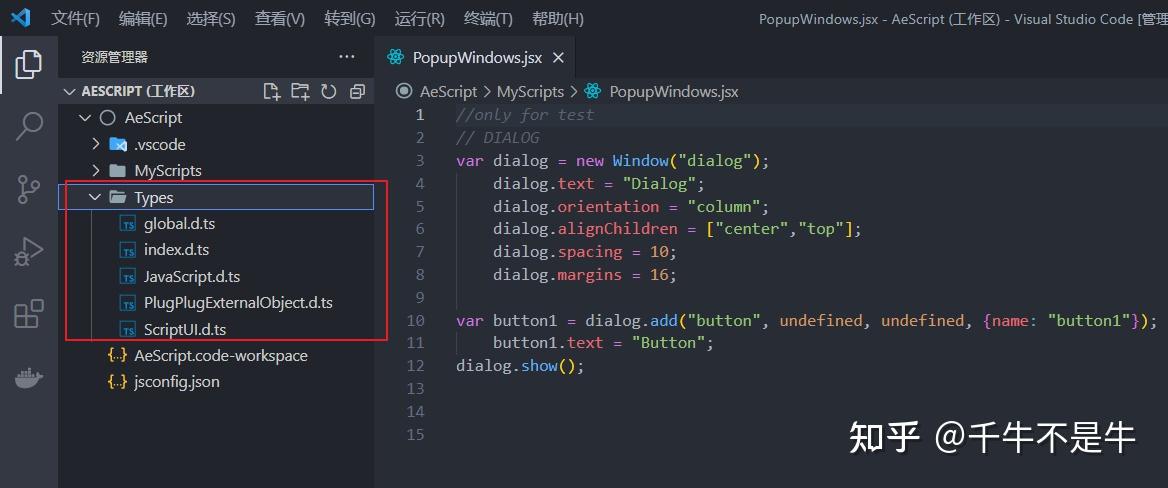Open the Search view in activity bar

click(28, 127)
